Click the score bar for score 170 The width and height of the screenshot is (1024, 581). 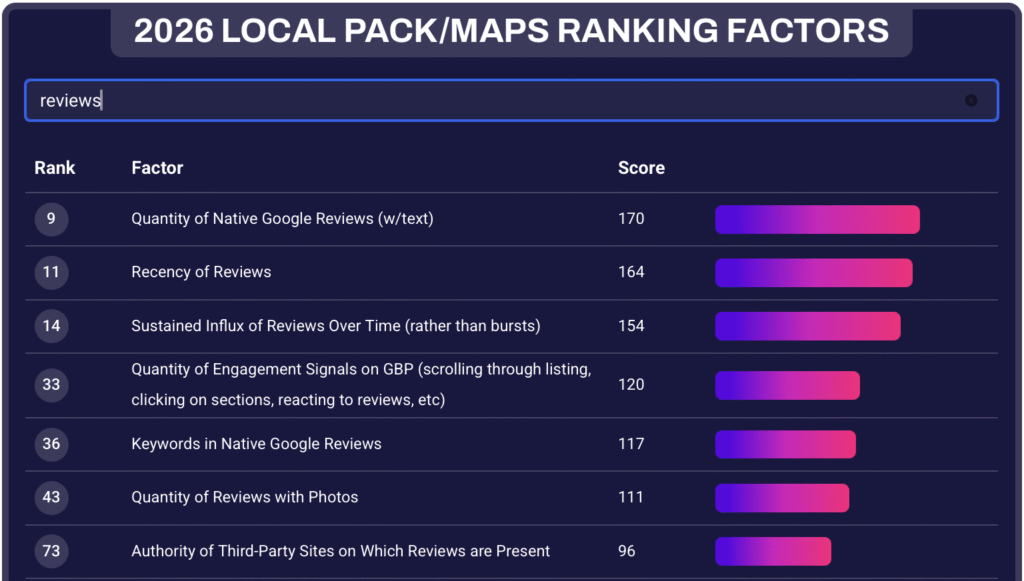pyautogui.click(x=817, y=219)
